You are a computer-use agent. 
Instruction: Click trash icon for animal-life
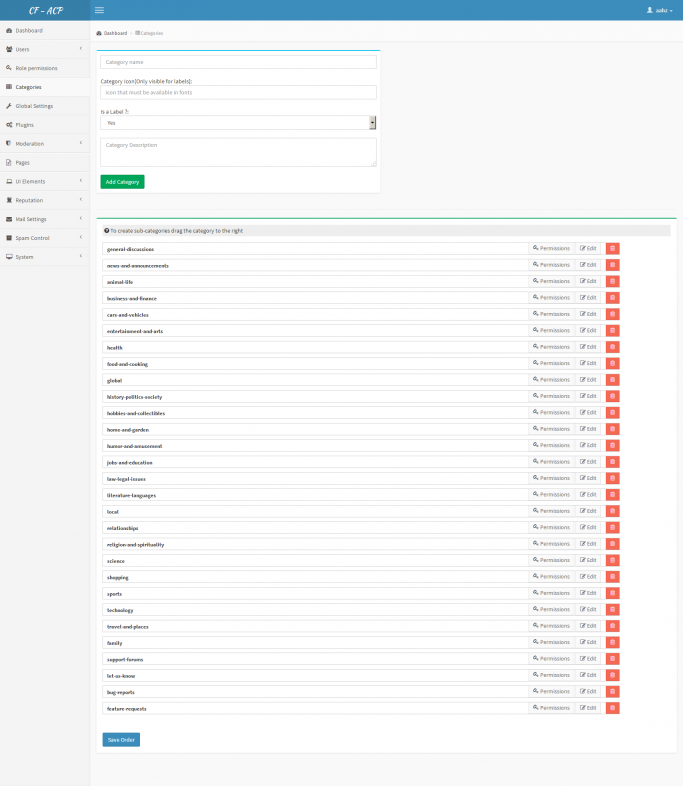point(612,281)
